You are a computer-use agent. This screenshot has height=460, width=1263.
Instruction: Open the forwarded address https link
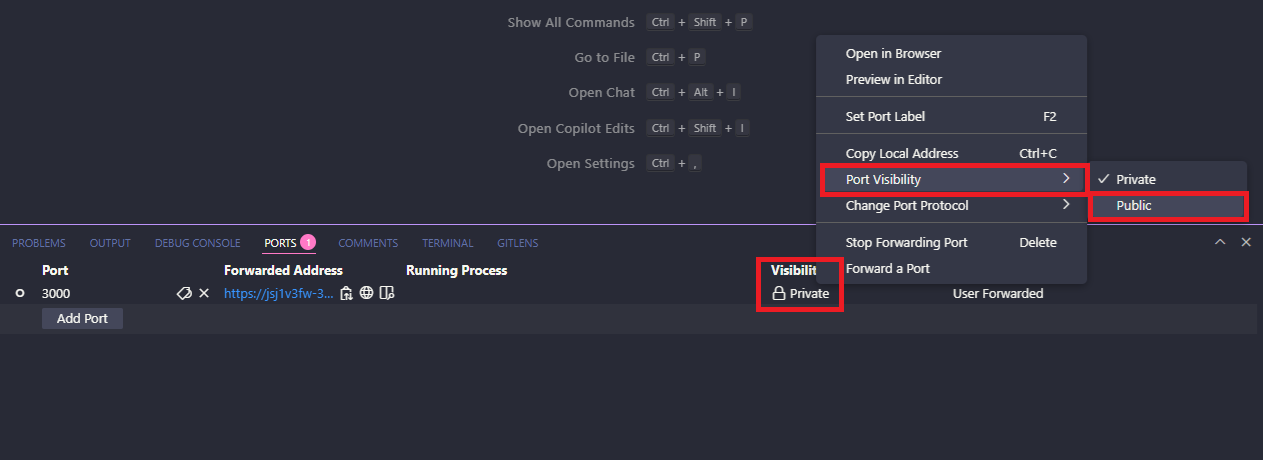click(279, 293)
